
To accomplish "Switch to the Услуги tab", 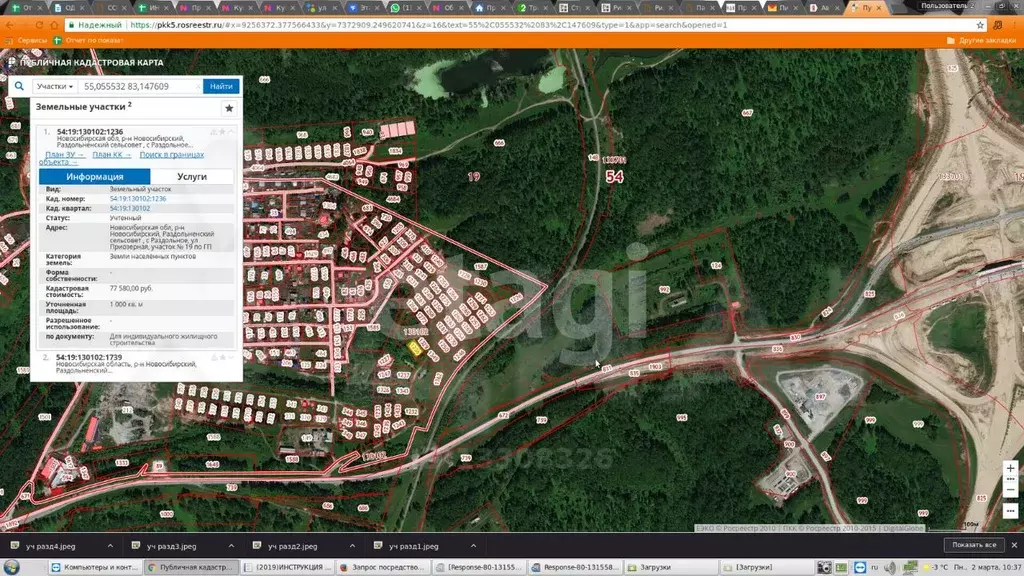I will click(x=192, y=176).
